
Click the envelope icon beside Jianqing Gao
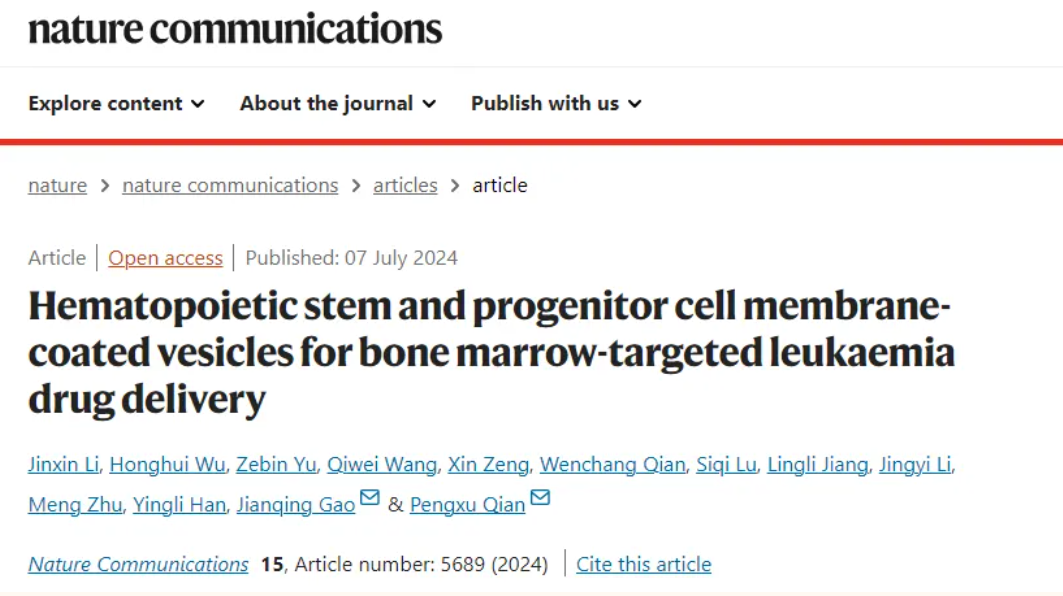tap(369, 498)
